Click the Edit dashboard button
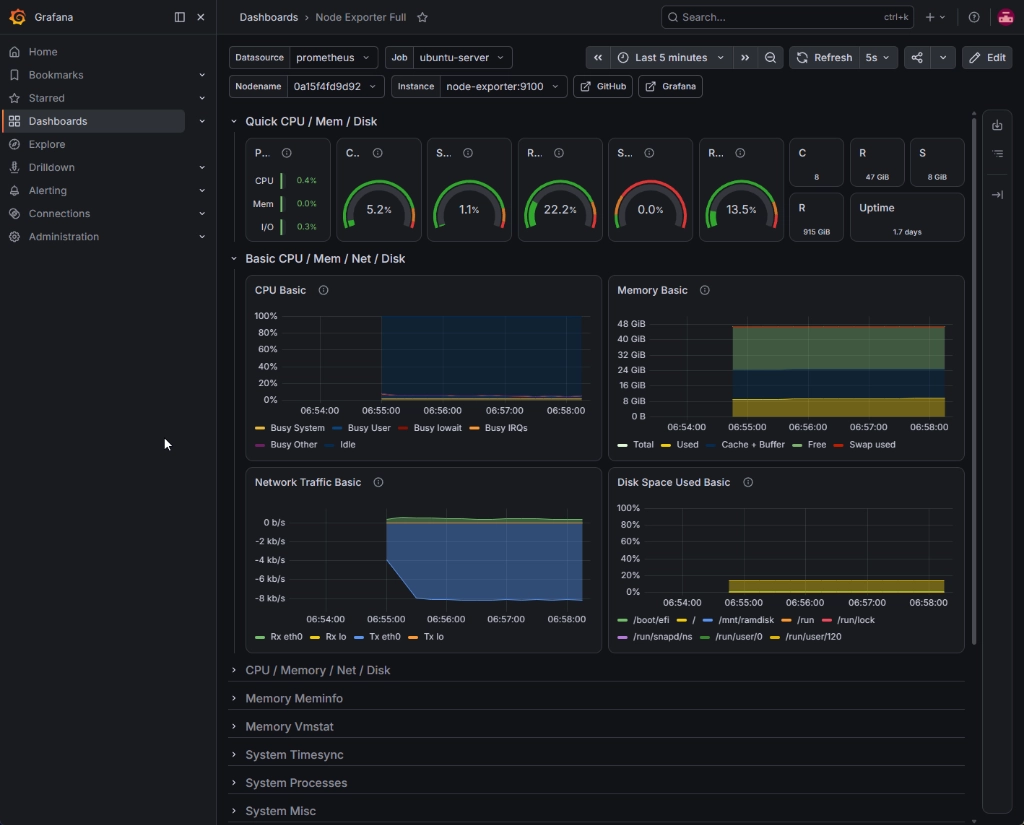This screenshot has height=825, width=1024. (987, 57)
